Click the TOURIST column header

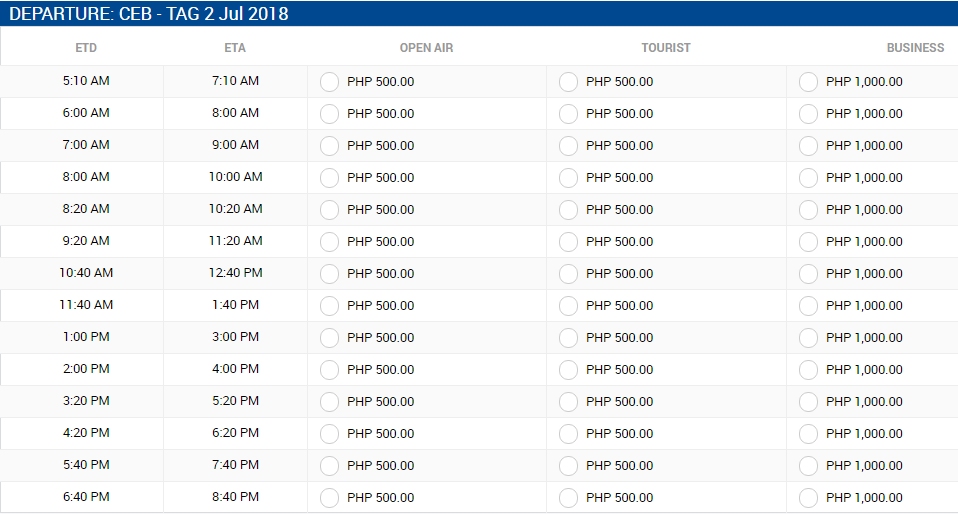pyautogui.click(x=666, y=48)
